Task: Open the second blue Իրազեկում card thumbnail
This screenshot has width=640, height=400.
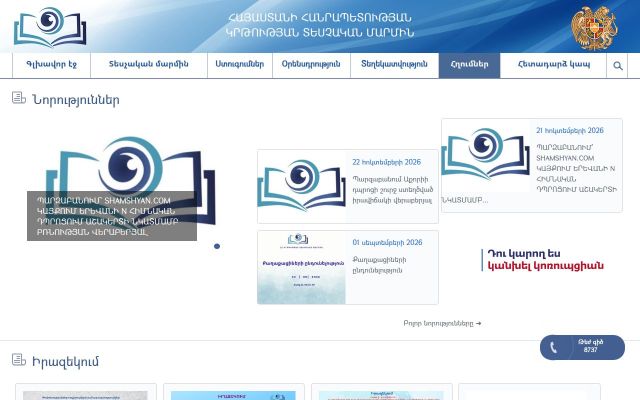Action: [x=233, y=394]
